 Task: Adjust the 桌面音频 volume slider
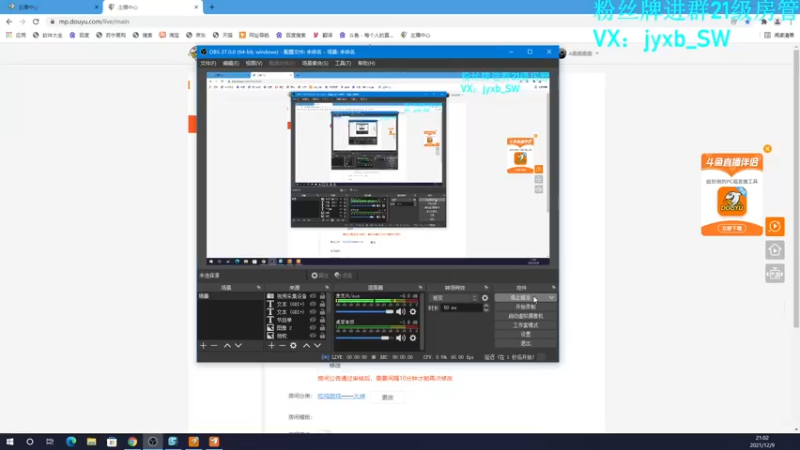click(x=363, y=338)
